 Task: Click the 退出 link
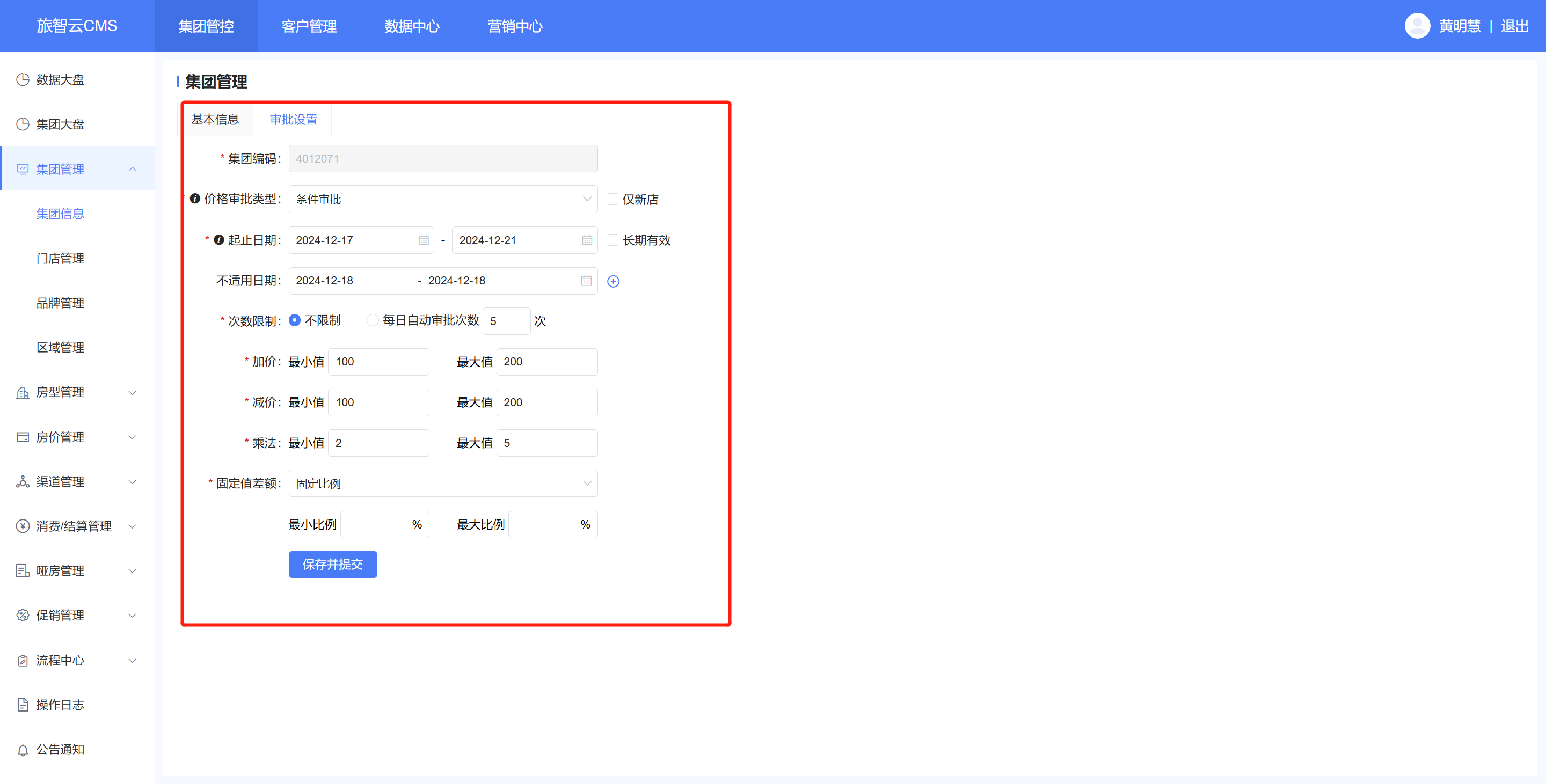click(x=1515, y=26)
